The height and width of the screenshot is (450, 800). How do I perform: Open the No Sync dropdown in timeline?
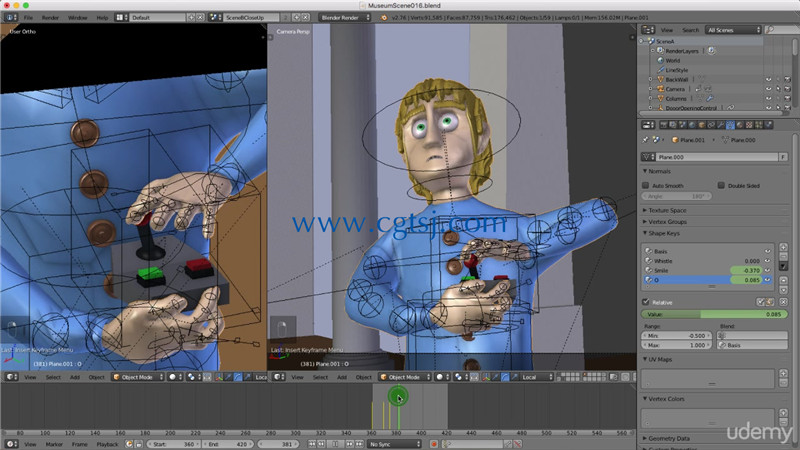(x=394, y=444)
